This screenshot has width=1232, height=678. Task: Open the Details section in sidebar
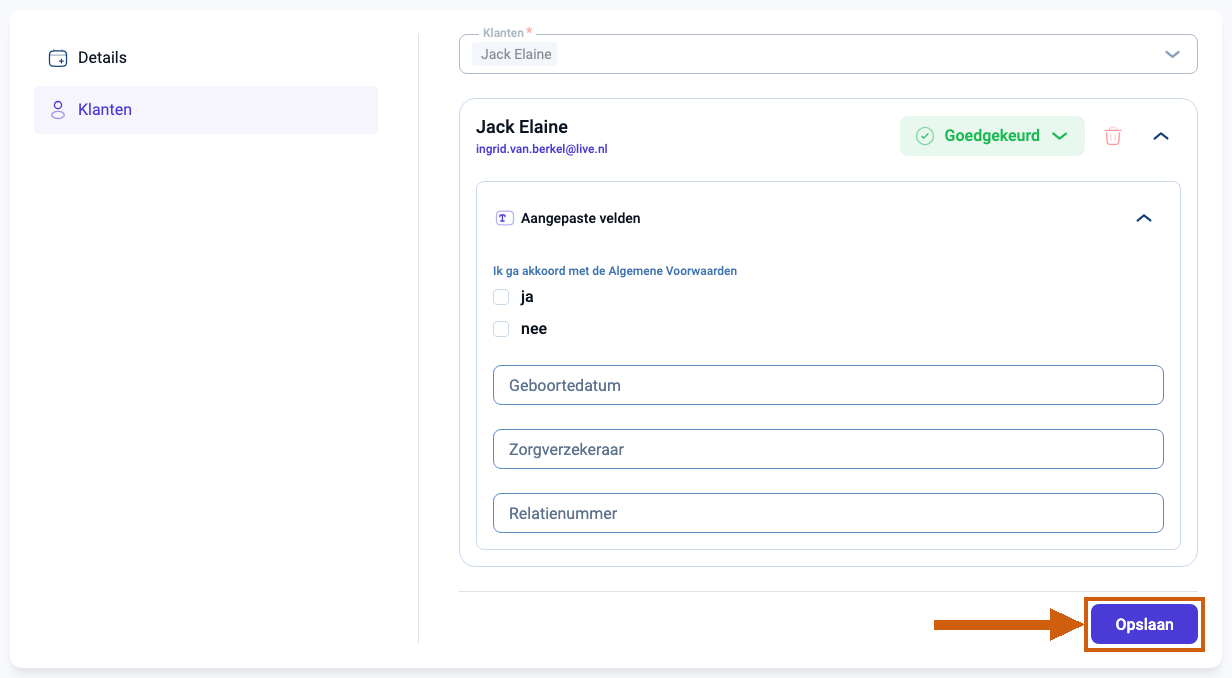point(205,58)
